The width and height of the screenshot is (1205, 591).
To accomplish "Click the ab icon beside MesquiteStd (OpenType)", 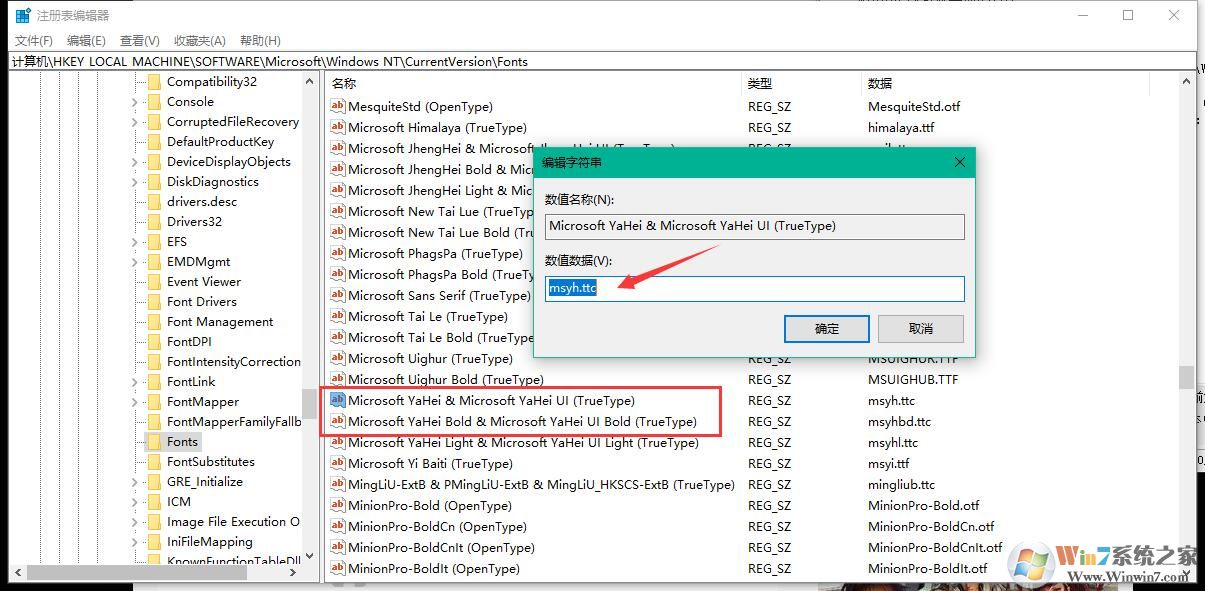I will [337, 106].
